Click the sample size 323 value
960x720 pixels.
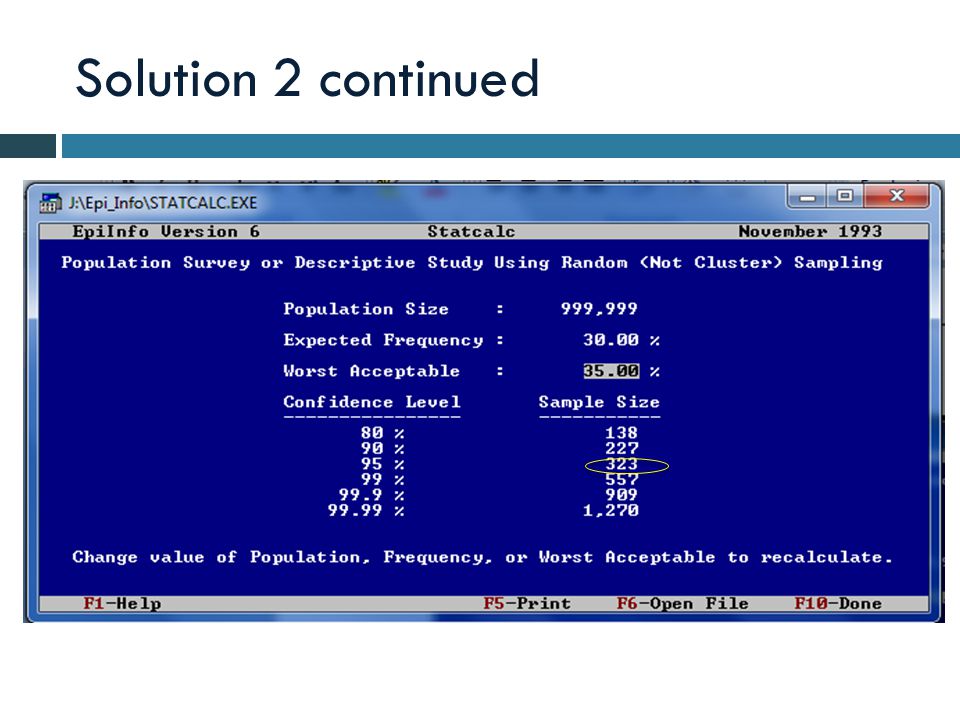pyautogui.click(x=621, y=464)
